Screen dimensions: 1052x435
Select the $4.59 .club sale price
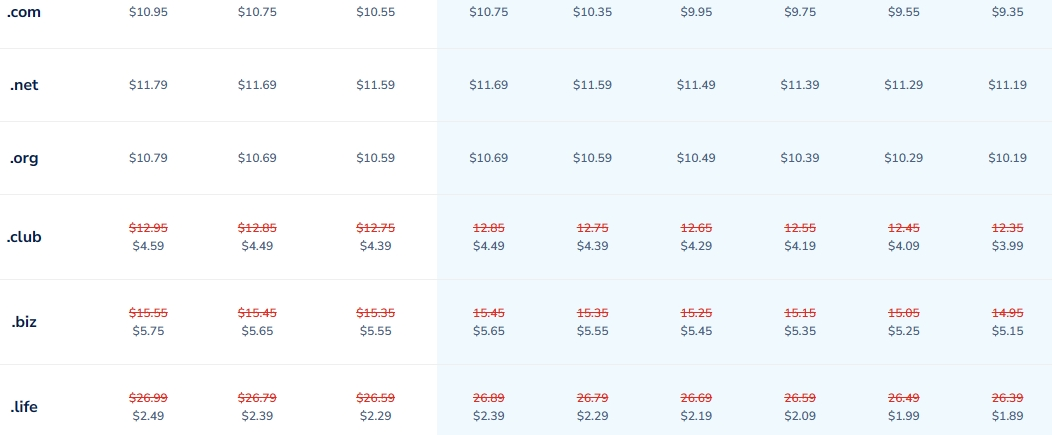click(148, 246)
